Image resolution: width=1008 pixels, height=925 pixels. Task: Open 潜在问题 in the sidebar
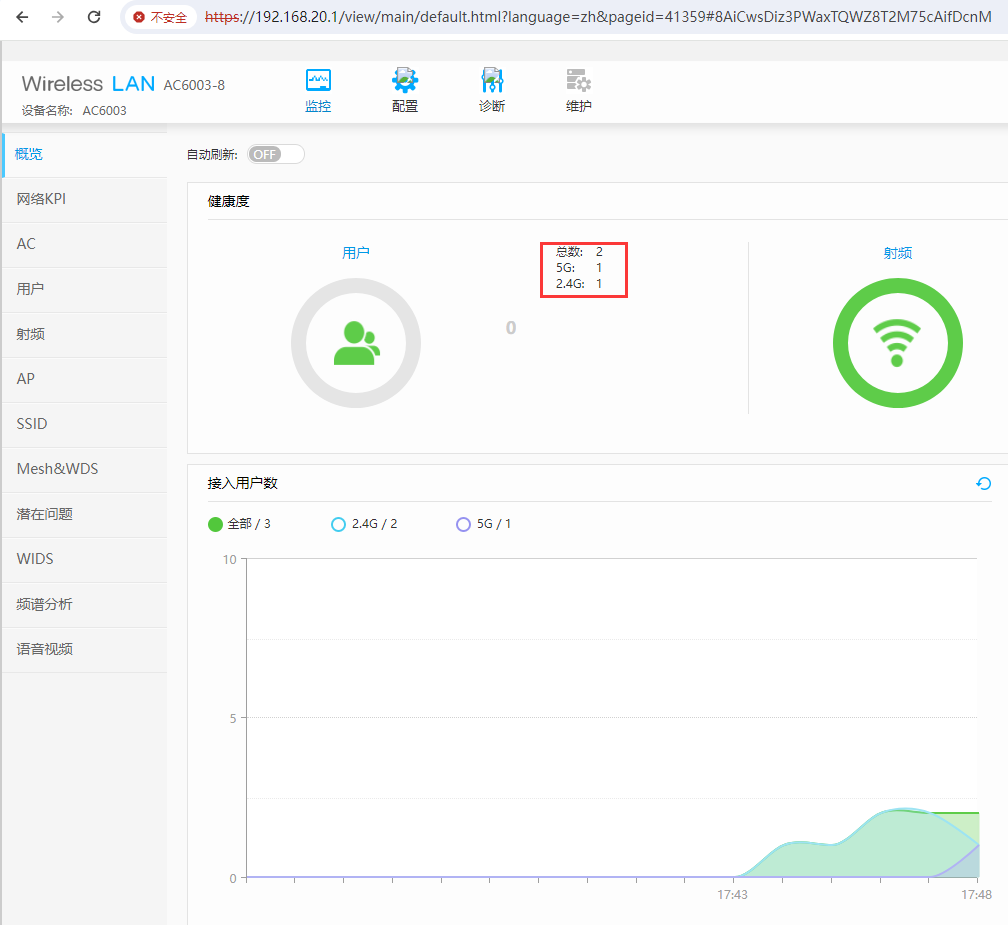[85, 514]
